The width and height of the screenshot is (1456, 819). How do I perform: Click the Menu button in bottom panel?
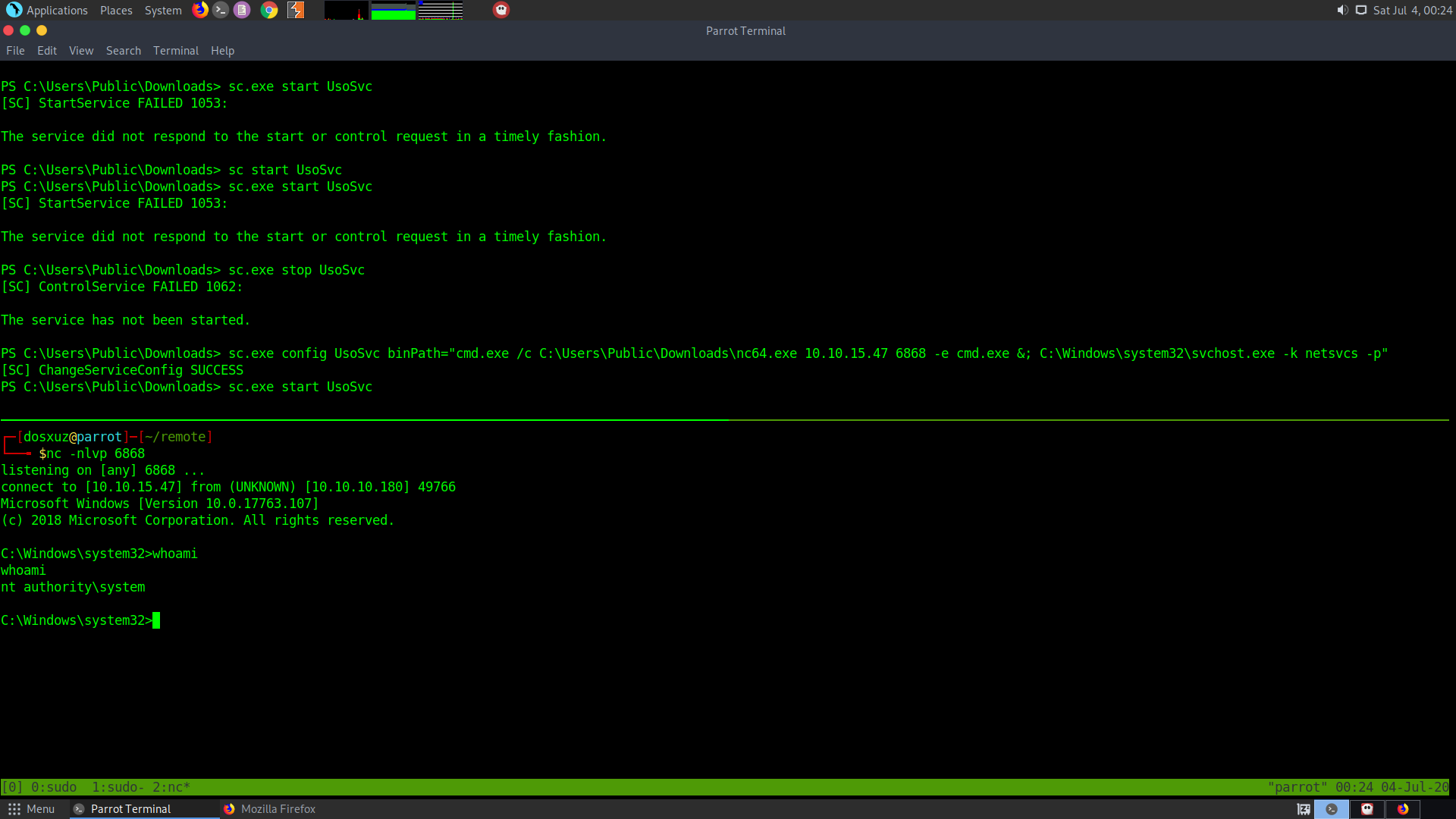click(x=32, y=809)
